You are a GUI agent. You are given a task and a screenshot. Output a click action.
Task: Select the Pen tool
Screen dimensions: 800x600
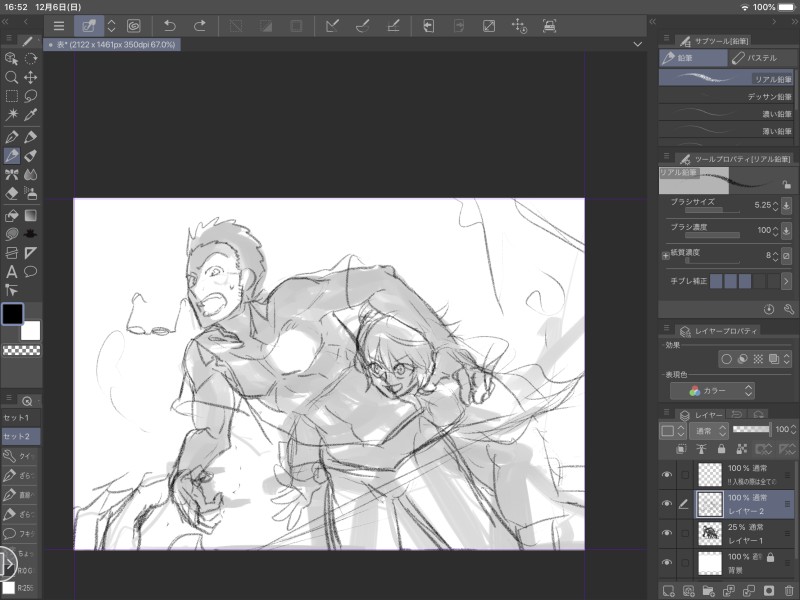pyautogui.click(x=11, y=137)
